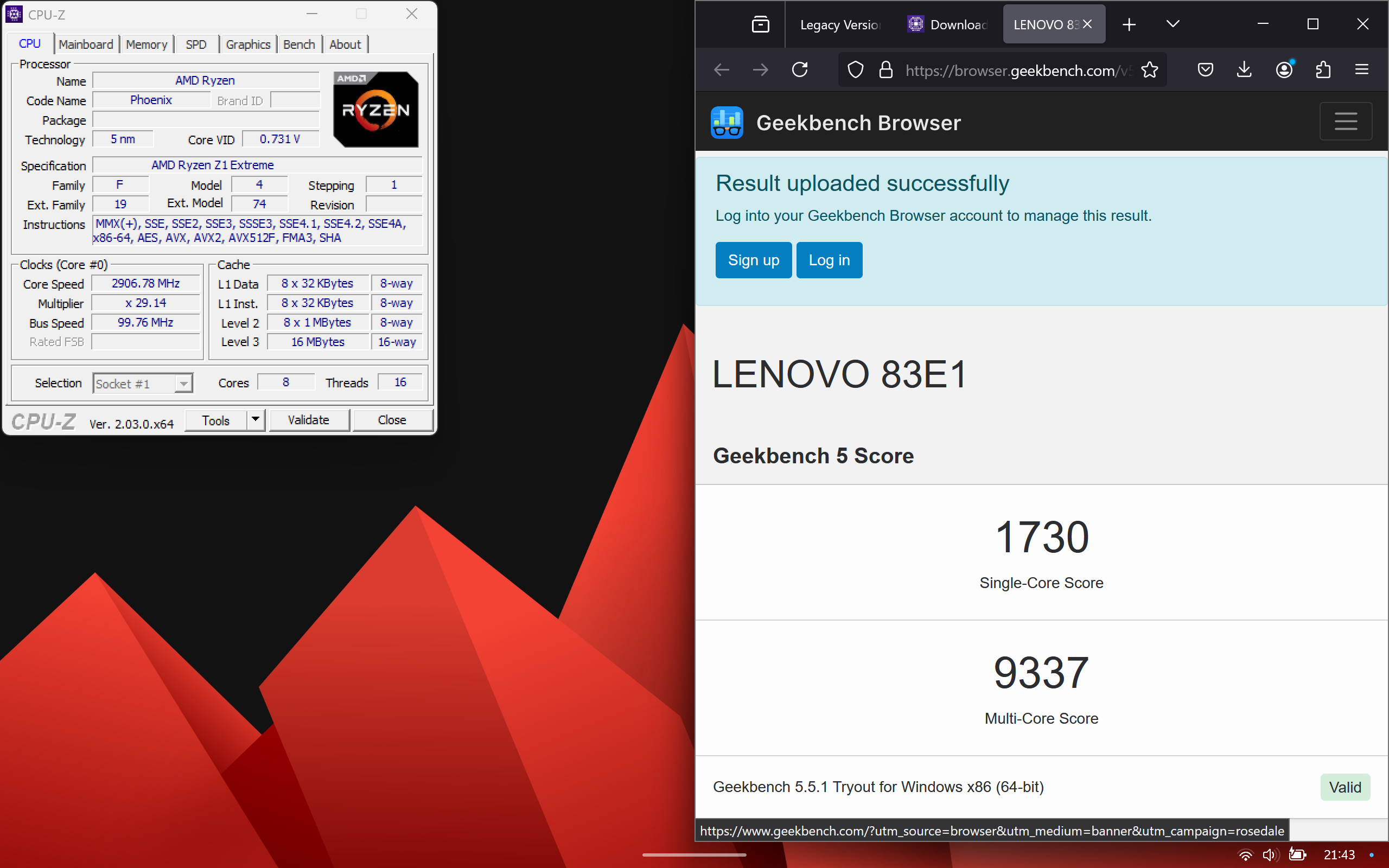This screenshot has height=868, width=1389.
Task: Click the Geekbench Browser logo icon
Action: pyautogui.click(x=727, y=122)
